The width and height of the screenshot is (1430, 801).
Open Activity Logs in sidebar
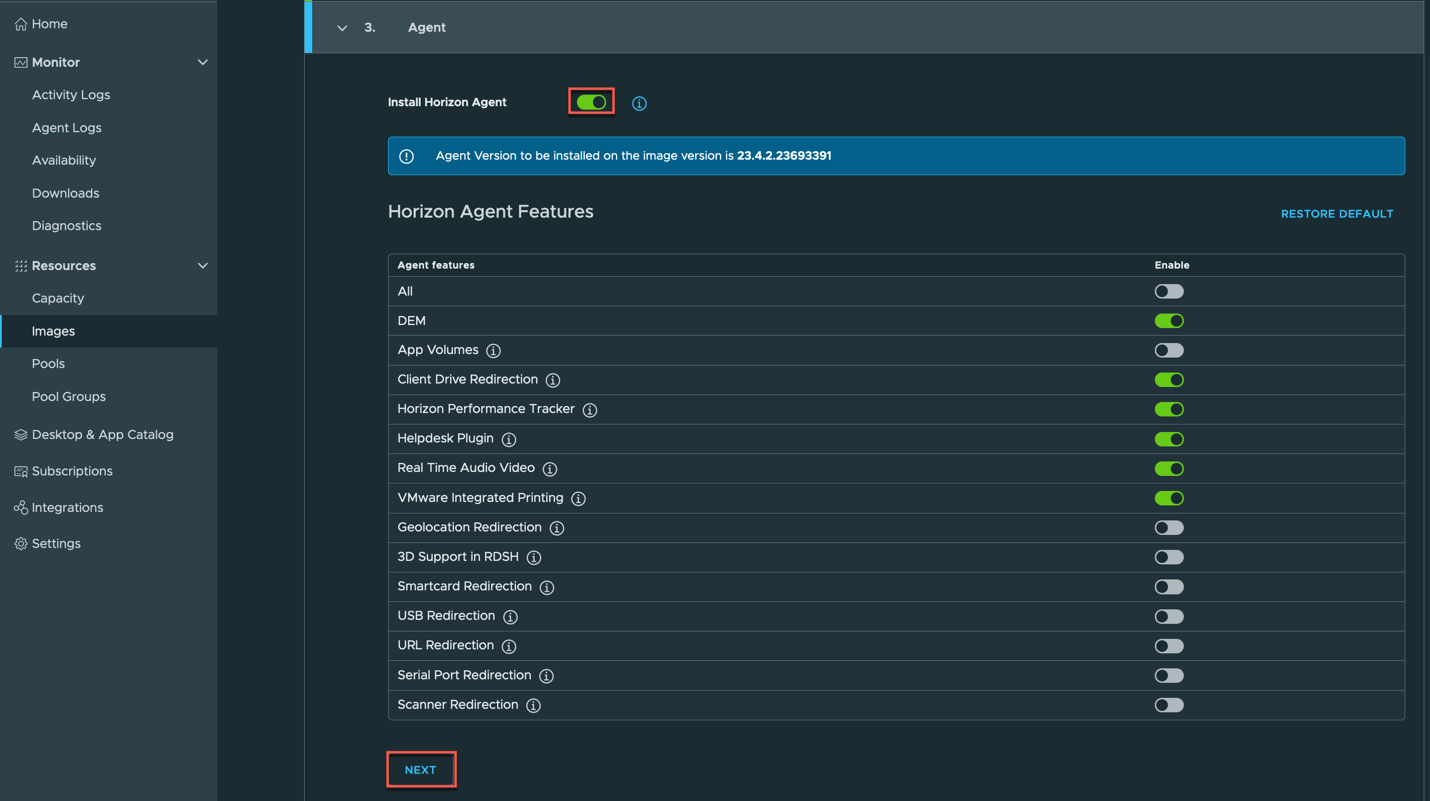coord(71,95)
